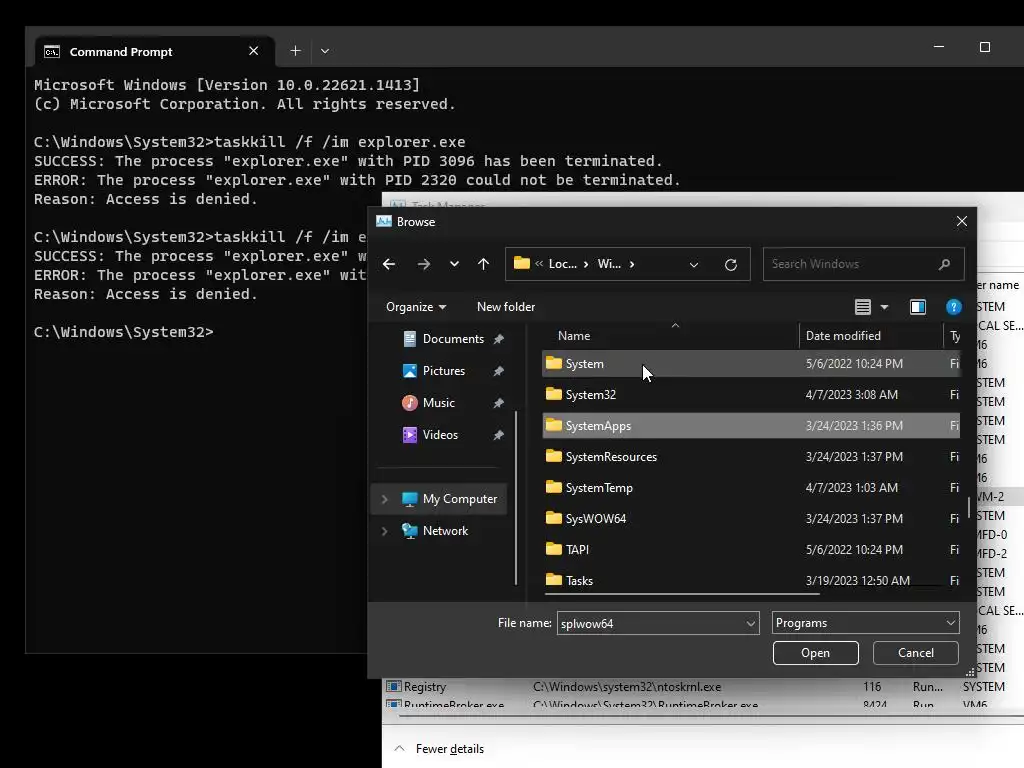Go up one folder level
Screen dimensions: 1024x768
tap(483, 264)
